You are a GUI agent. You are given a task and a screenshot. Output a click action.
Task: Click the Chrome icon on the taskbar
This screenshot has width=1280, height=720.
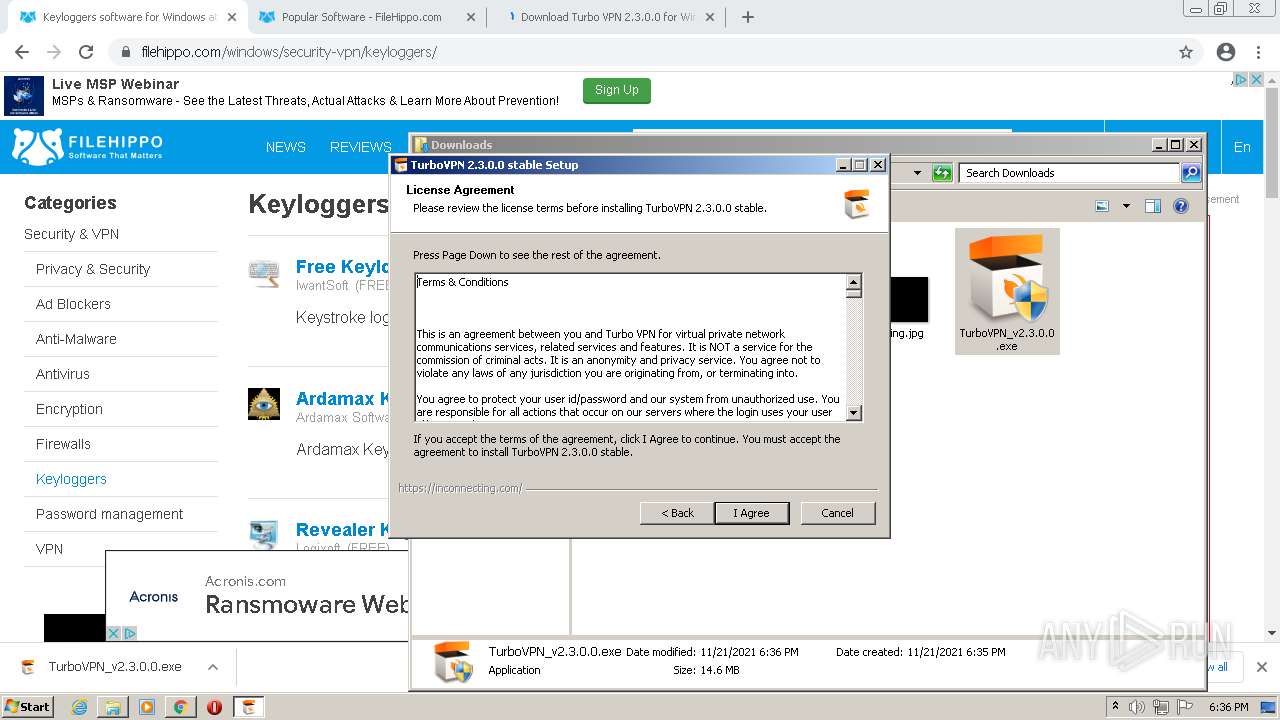[180, 707]
